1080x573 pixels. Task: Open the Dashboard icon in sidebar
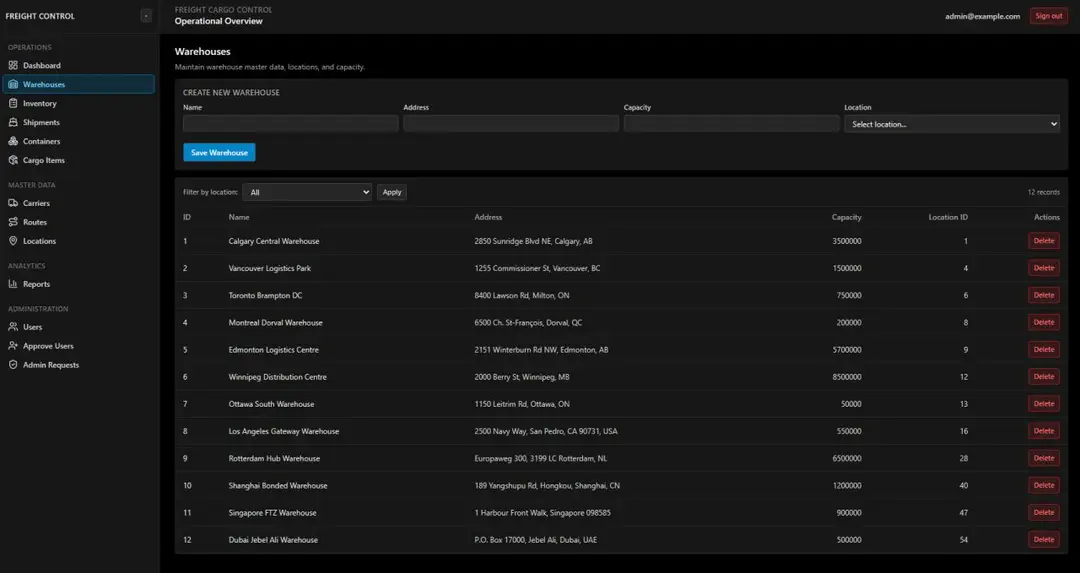coord(13,65)
